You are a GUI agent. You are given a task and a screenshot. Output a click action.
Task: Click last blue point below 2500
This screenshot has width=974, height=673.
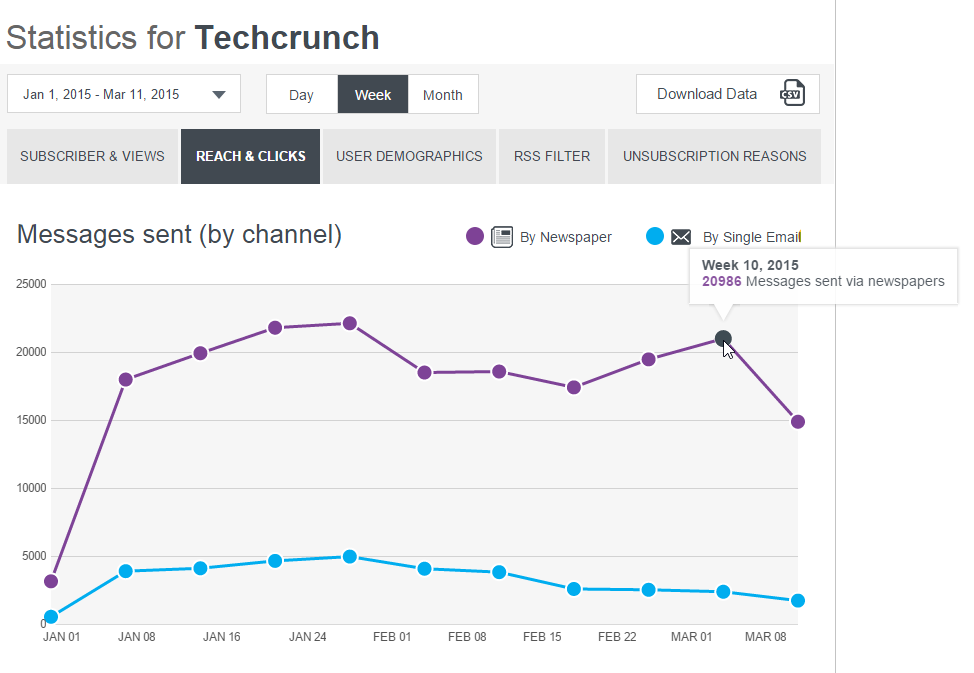tap(798, 601)
